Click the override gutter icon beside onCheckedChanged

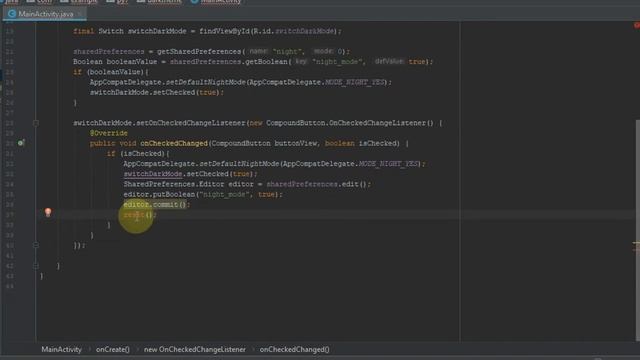coord(21,143)
